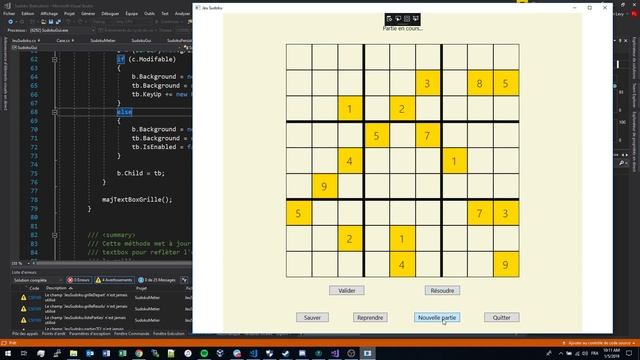This screenshot has height=360, width=640.
Task: Click the second icon in sudoku debug toolbar
Action: pos(398,19)
